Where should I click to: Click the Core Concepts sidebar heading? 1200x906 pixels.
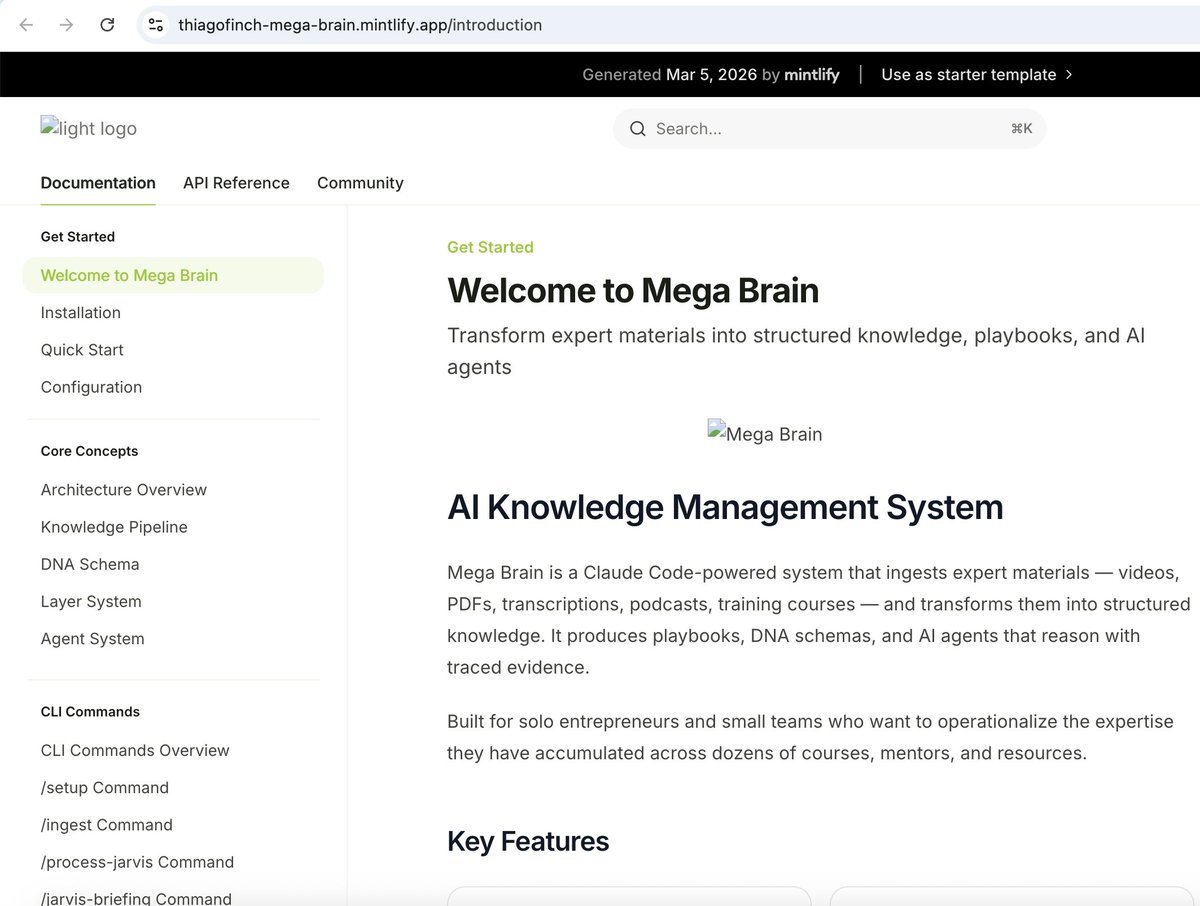click(89, 451)
